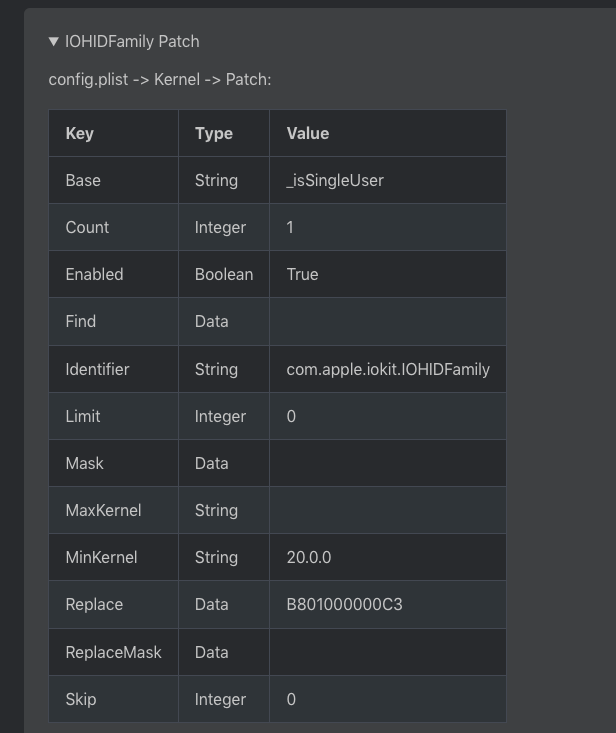The width and height of the screenshot is (616, 733).
Task: Click the MaxKernel key cell
Action: (x=103, y=511)
